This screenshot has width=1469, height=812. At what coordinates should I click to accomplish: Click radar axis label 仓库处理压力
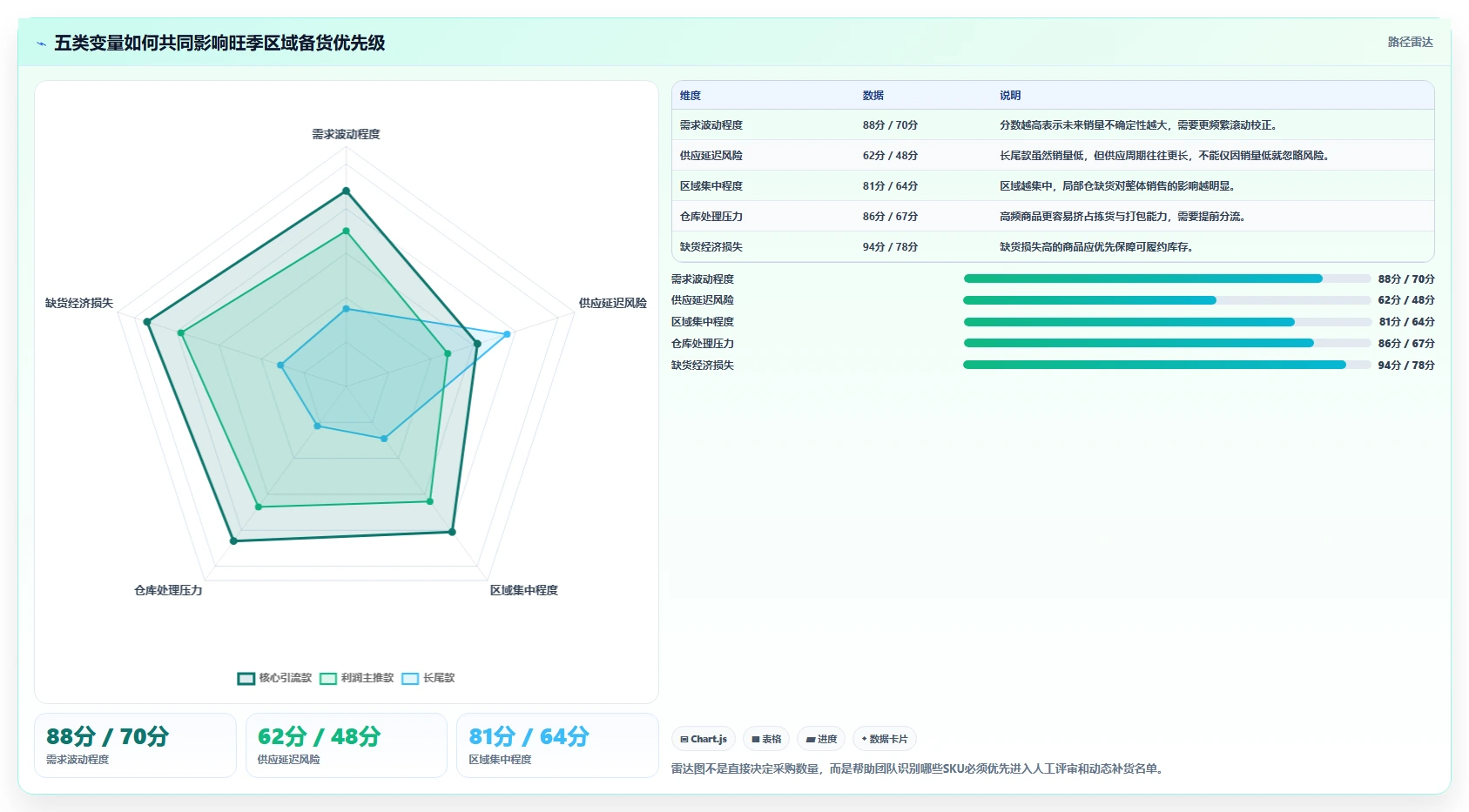point(168,590)
